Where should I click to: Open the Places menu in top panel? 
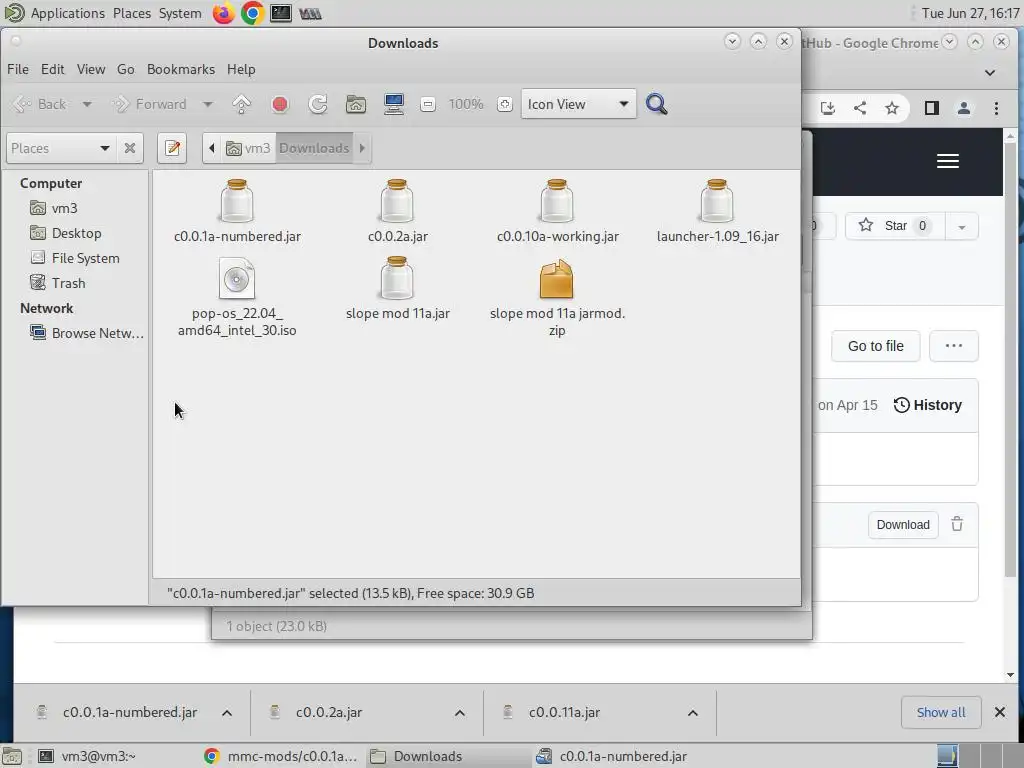[132, 13]
